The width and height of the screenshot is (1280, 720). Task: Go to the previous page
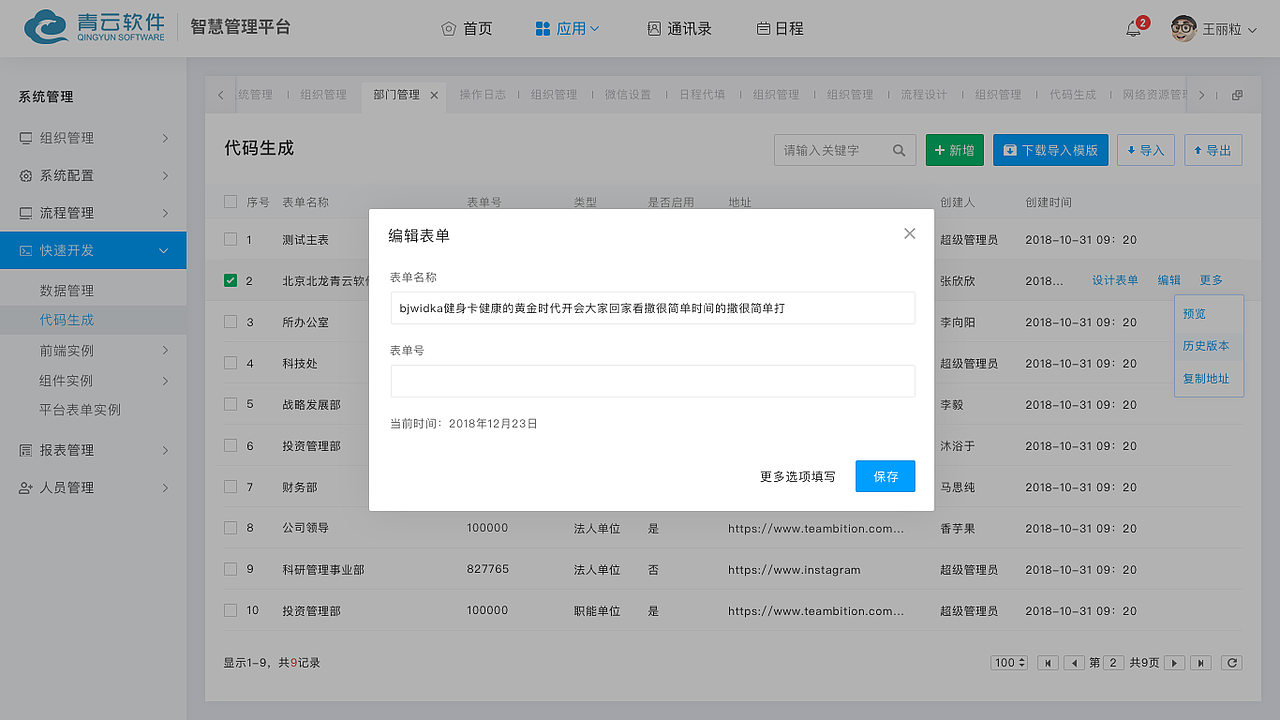pyautogui.click(x=1074, y=663)
